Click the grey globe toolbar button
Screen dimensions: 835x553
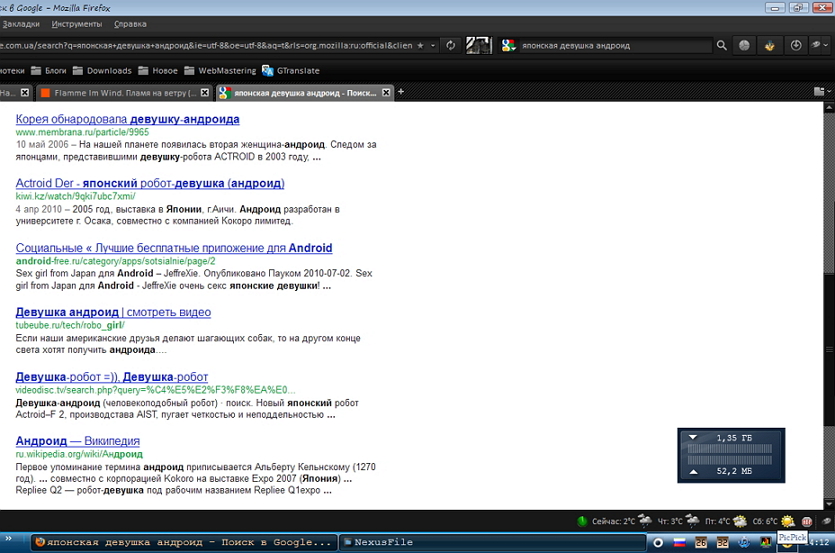coord(744,46)
